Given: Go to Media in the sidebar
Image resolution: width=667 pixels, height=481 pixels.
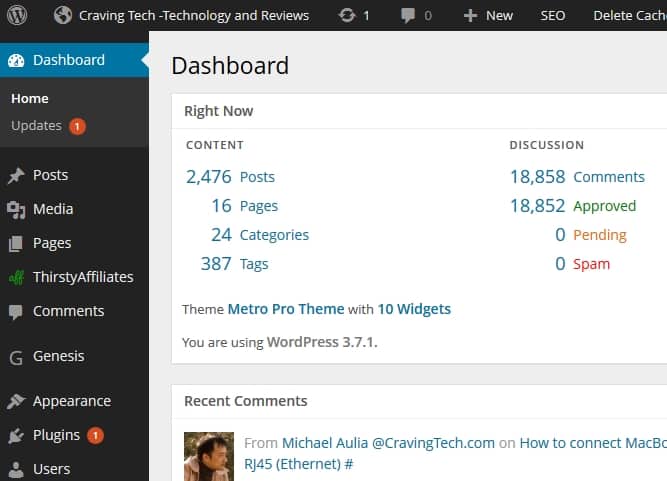Looking at the screenshot, I should click(x=53, y=209).
